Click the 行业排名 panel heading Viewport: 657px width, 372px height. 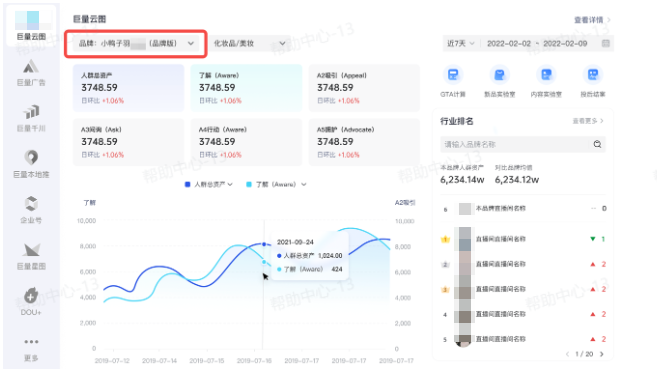pyautogui.click(x=457, y=121)
